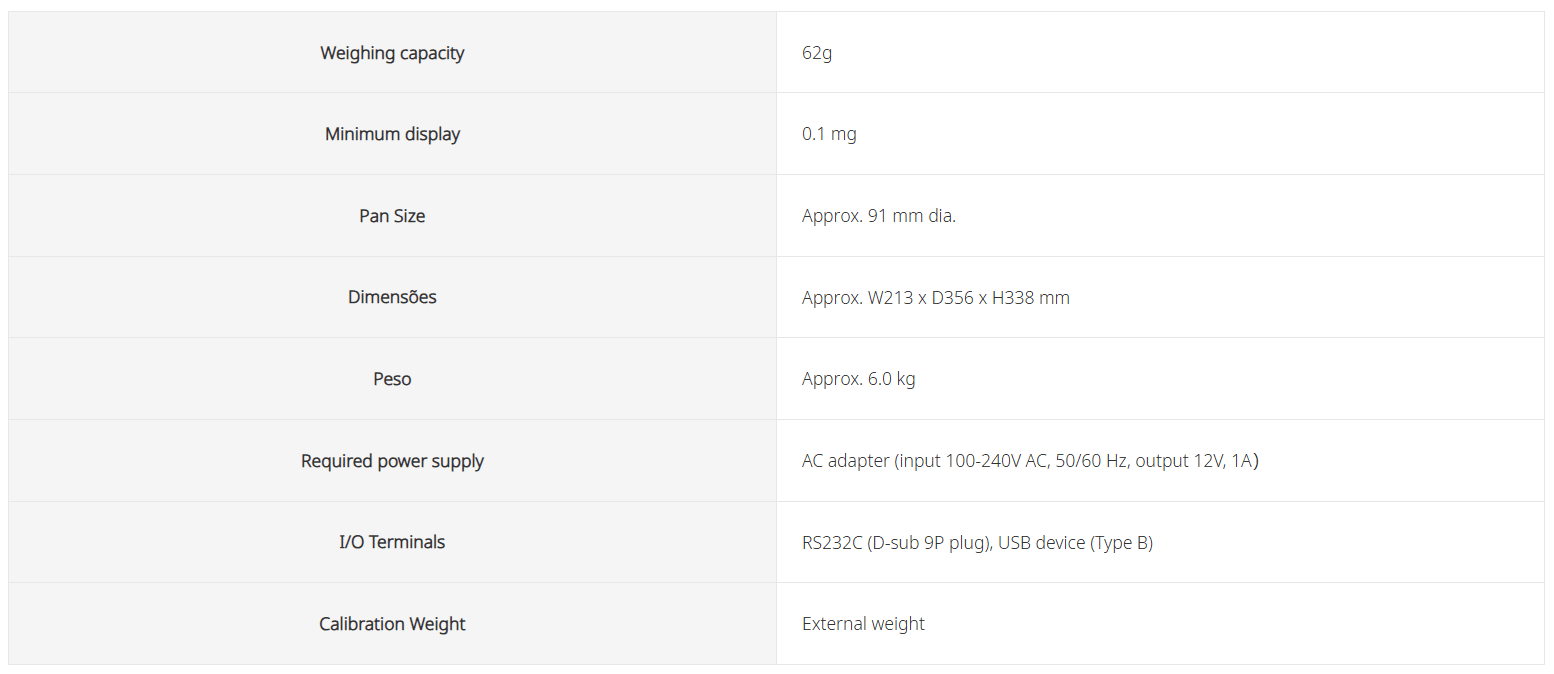1554x674 pixels.
Task: Click the Weighing capacity label cell
Action: coord(392,53)
